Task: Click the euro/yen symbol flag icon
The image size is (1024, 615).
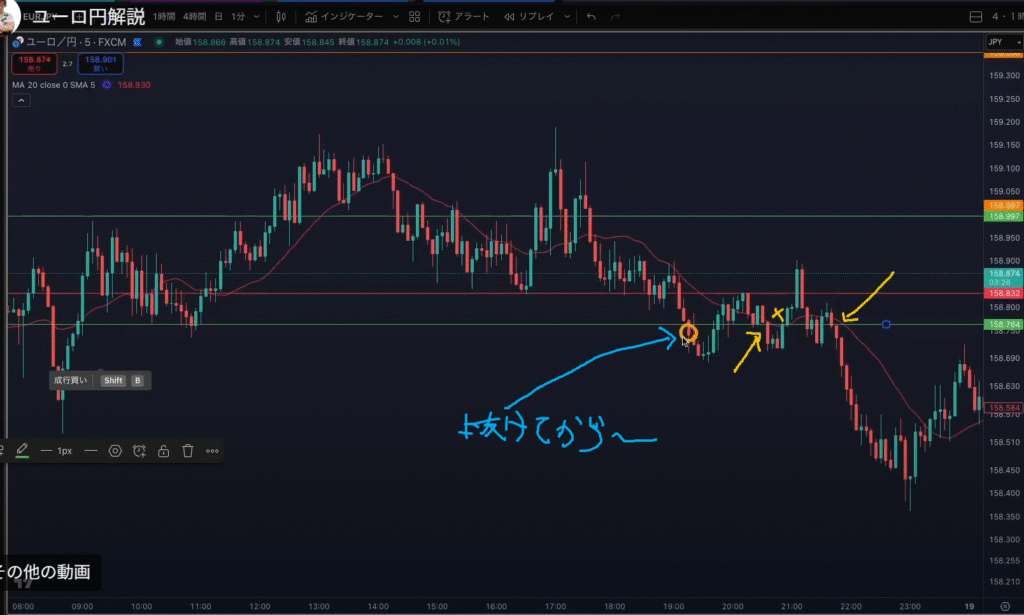Action: (x=18, y=42)
